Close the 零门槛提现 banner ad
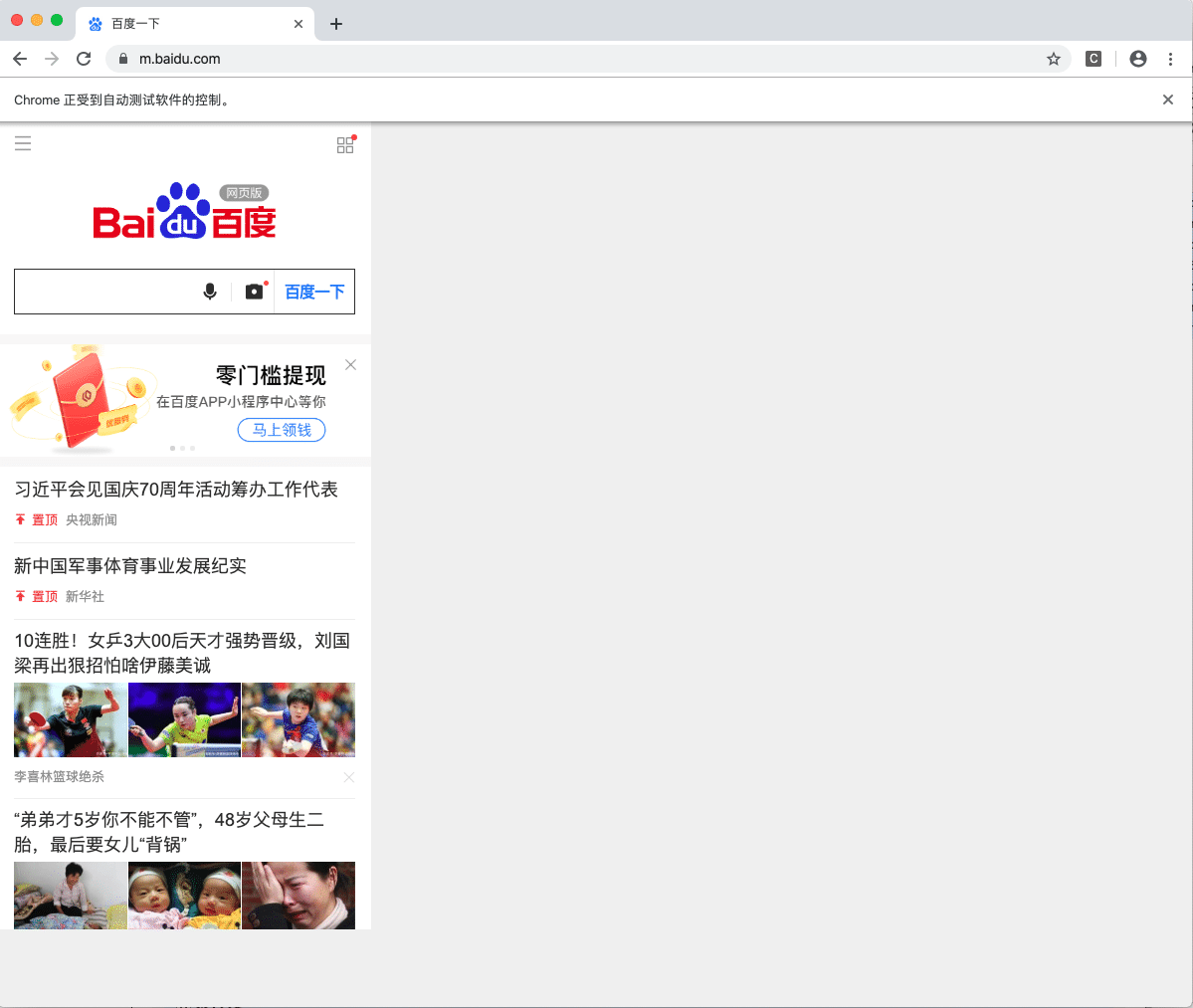Viewport: 1193px width, 1008px height. pos(351,365)
